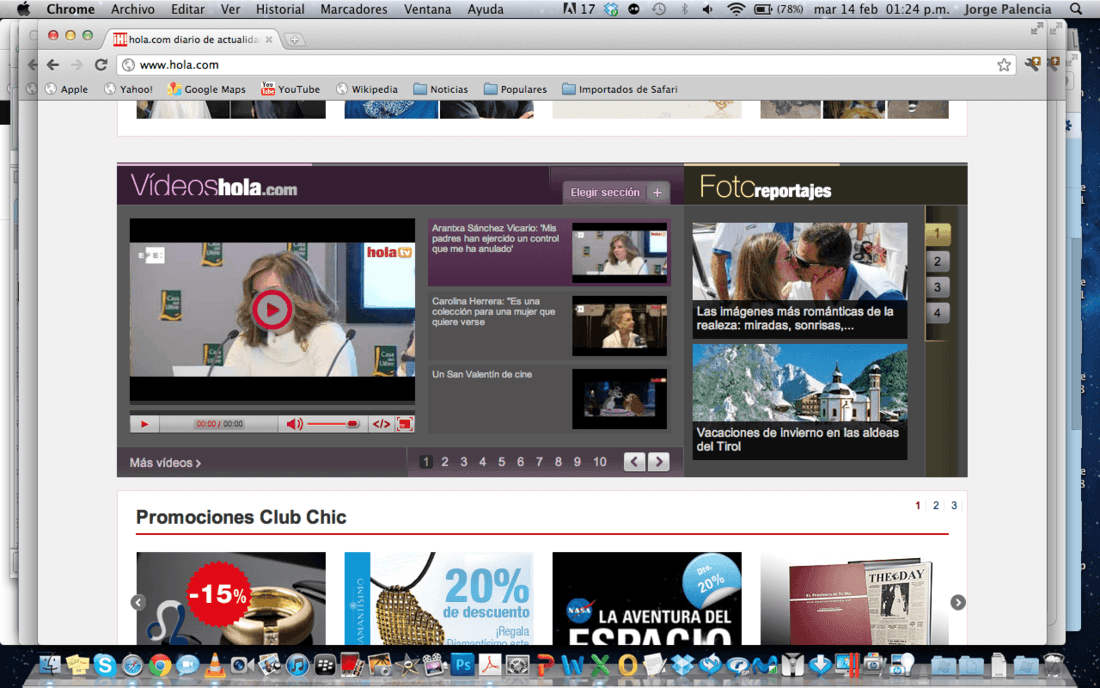The height and width of the screenshot is (688, 1100).
Task: Close the hola.com tab
Action: click(x=269, y=40)
